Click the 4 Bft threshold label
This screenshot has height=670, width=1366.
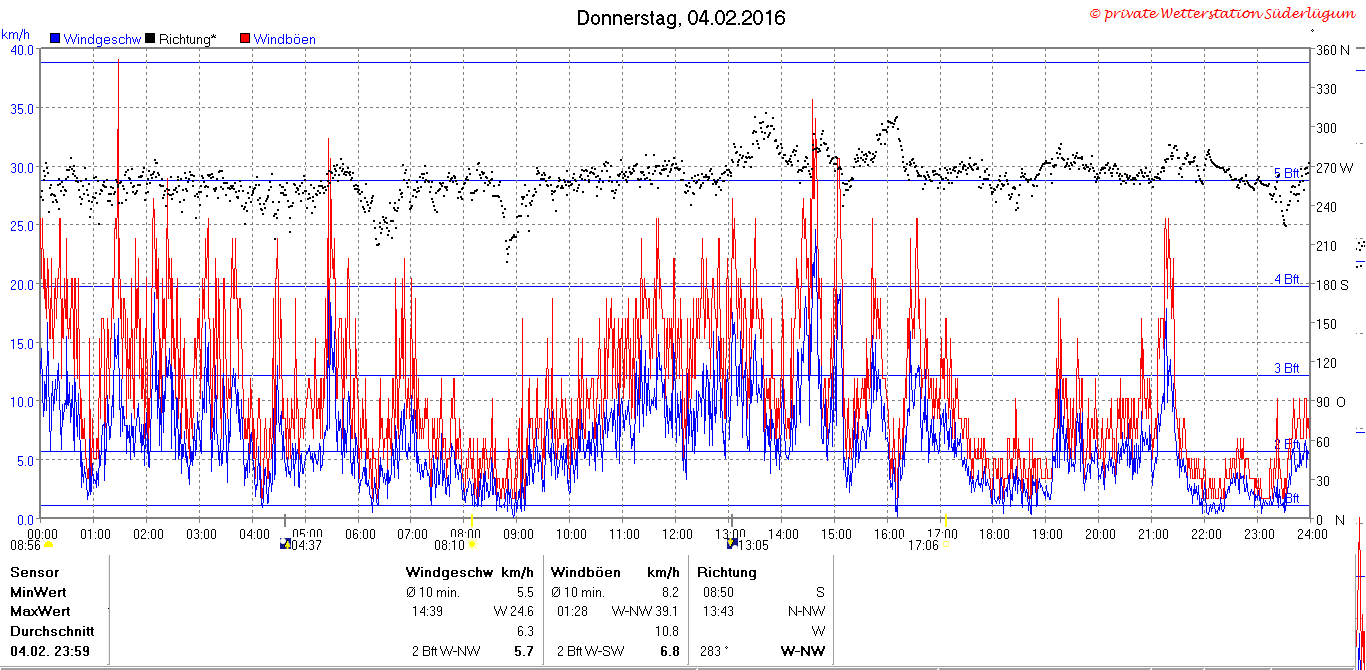1287,278
